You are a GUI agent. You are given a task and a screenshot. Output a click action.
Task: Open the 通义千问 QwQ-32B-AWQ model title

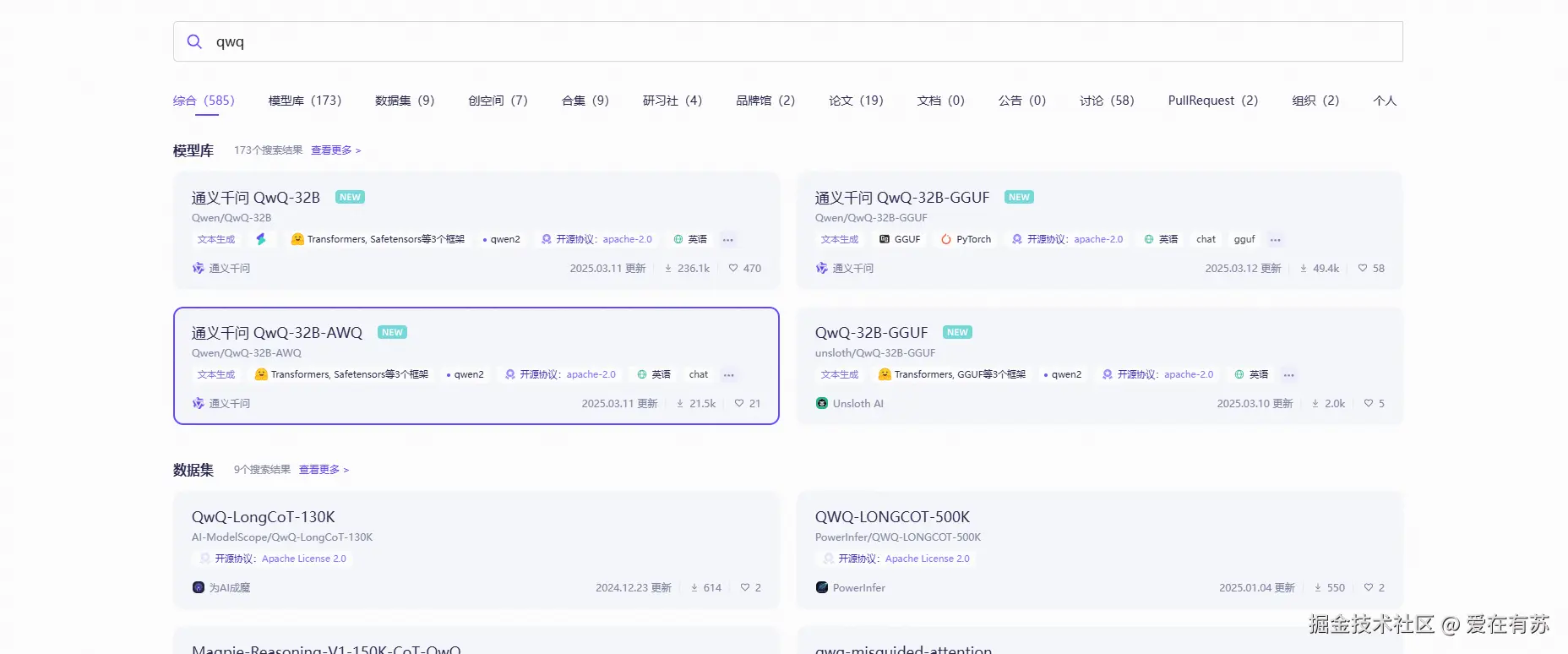click(277, 333)
